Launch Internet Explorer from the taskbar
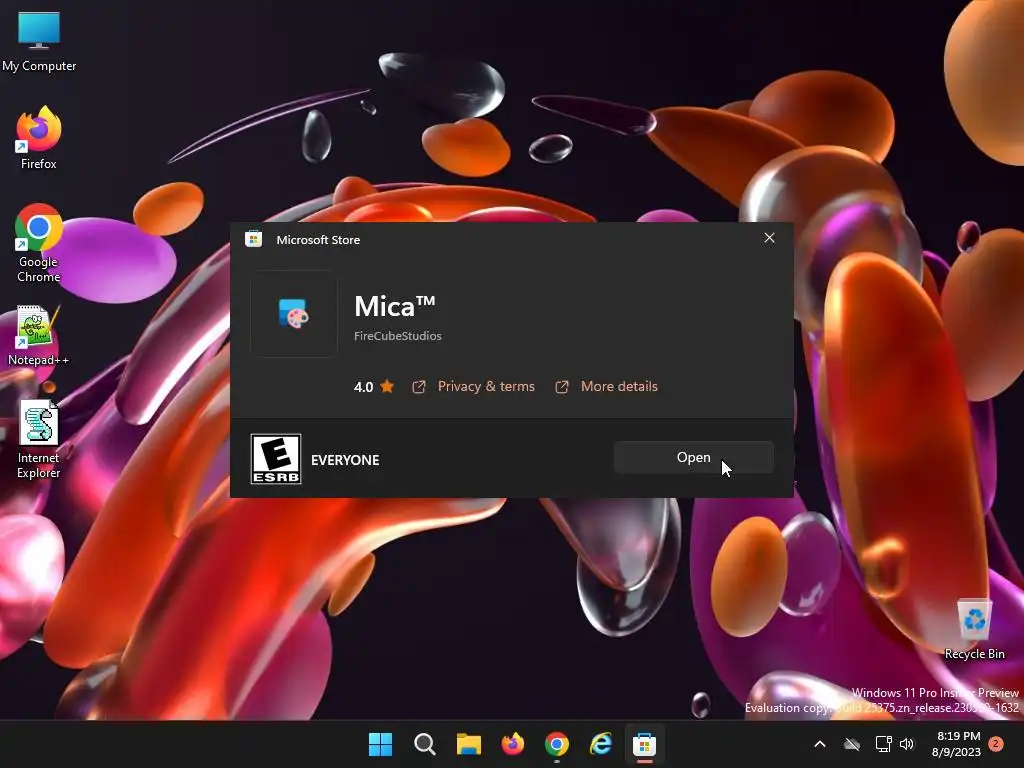Image resolution: width=1024 pixels, height=768 pixels. coord(601,744)
